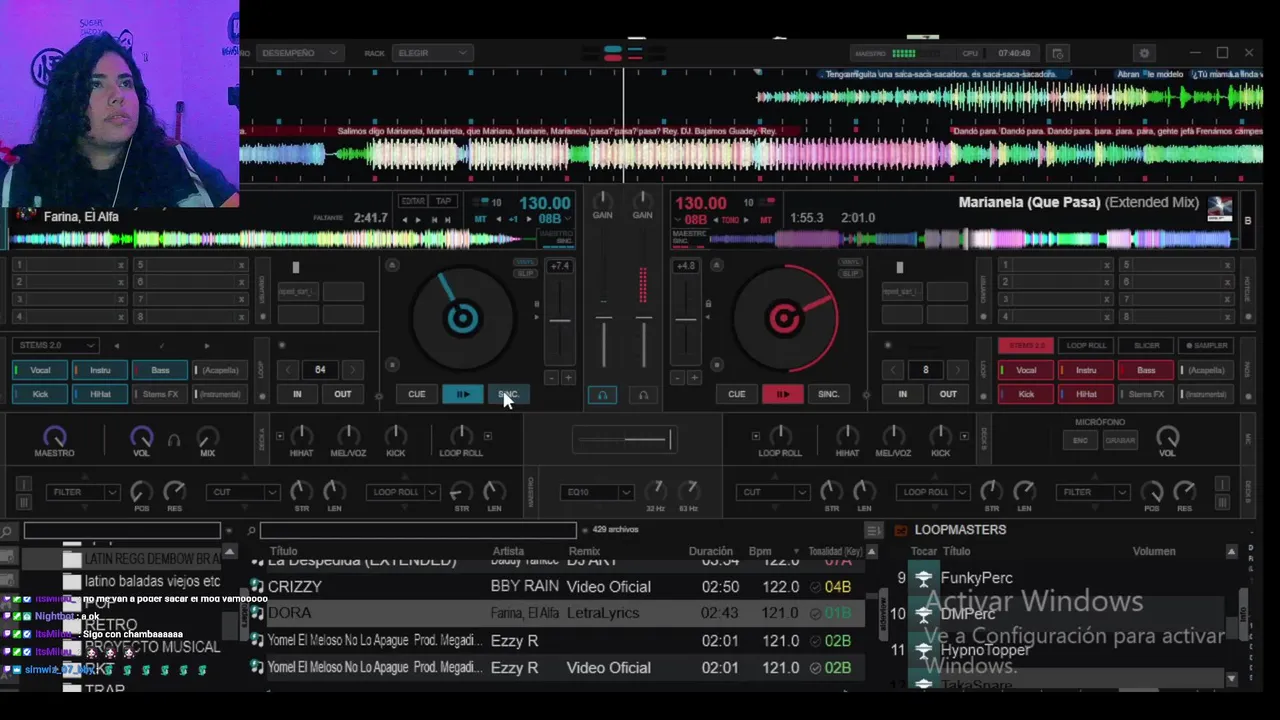The image size is (1280, 720).
Task: Open left FILTER effect dropdown
Action: [x=83, y=492]
